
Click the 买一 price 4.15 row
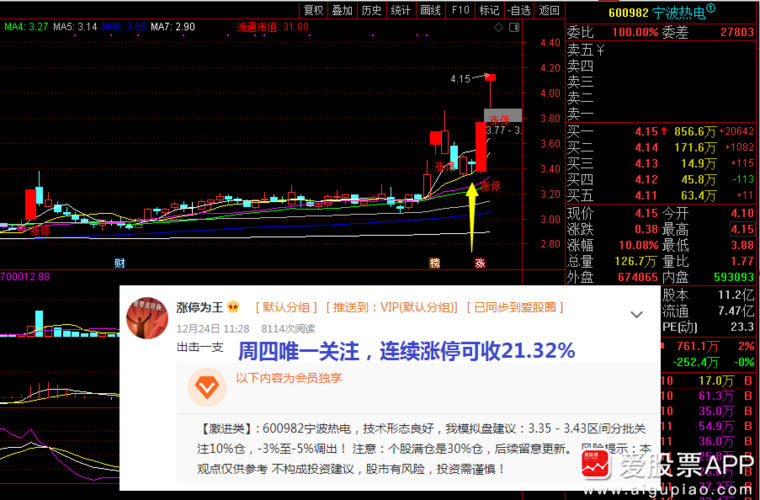tap(661, 131)
